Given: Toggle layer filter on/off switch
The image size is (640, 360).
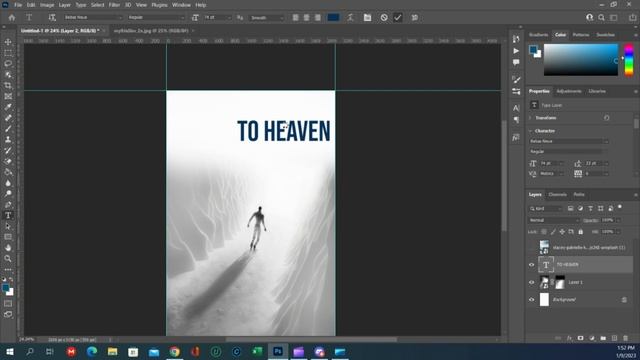Looking at the screenshot, I should (x=620, y=207).
